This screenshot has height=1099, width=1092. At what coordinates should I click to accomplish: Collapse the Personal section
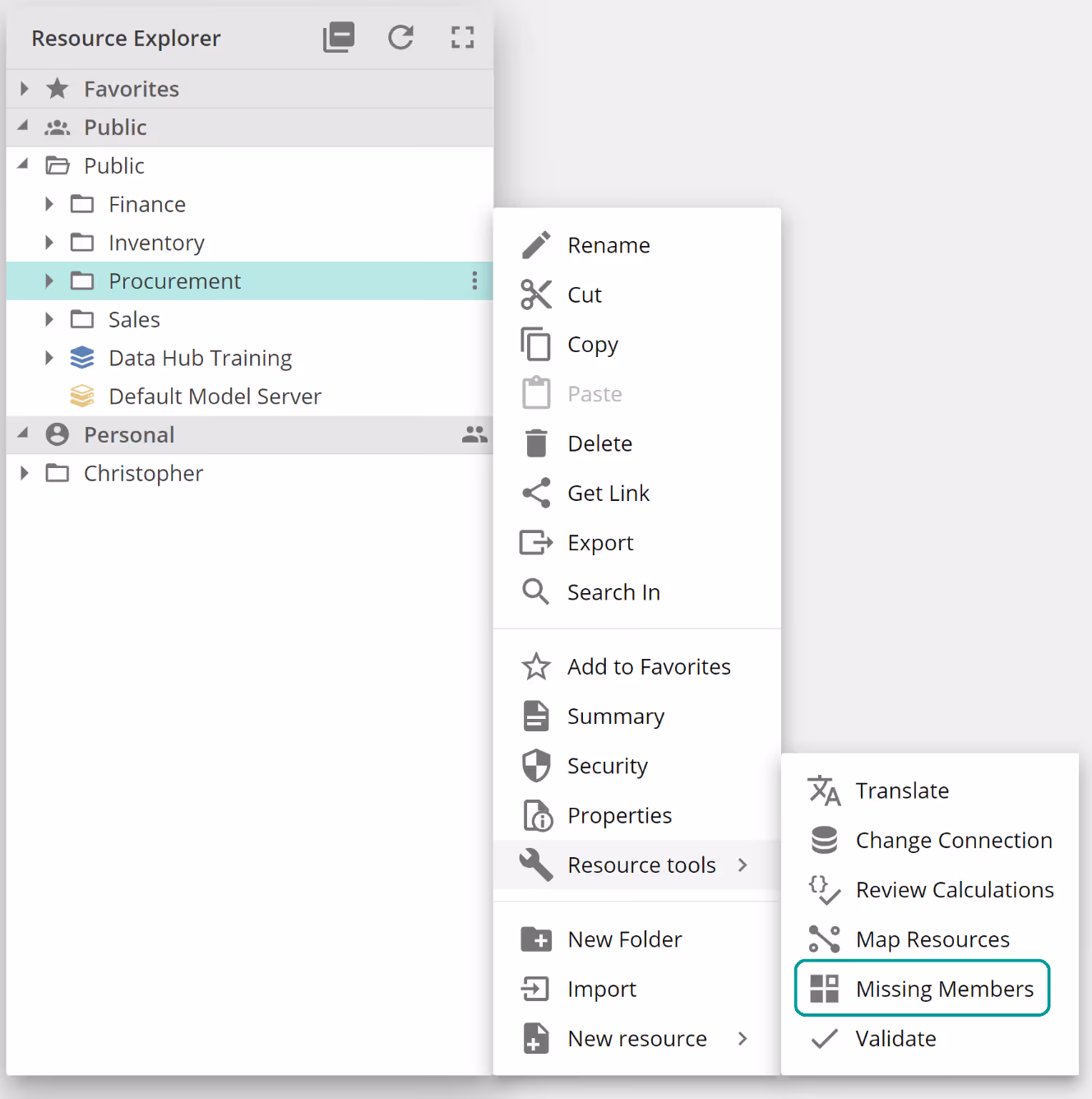(24, 434)
